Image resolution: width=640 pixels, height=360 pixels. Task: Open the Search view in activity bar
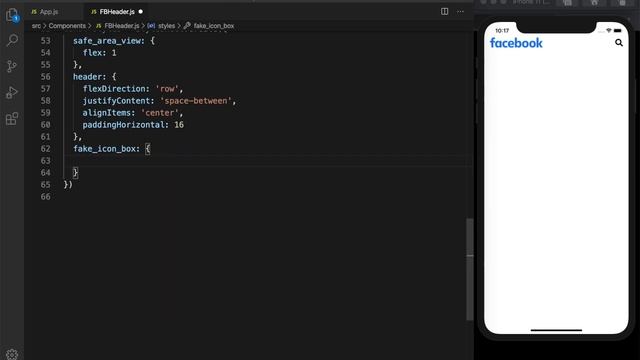coord(12,40)
